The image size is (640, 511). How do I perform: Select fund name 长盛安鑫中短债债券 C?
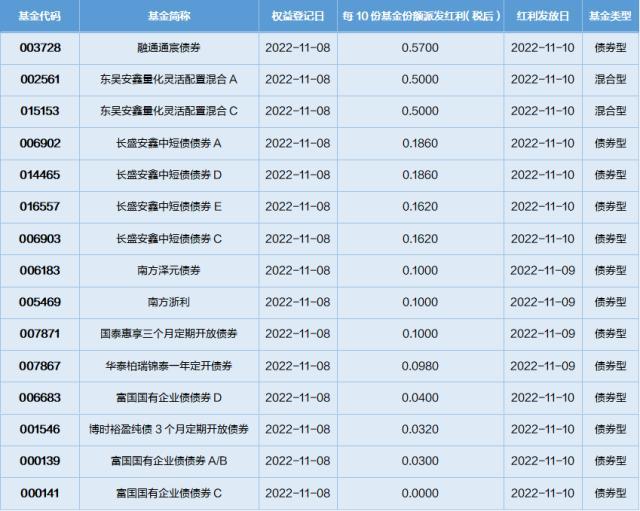(169, 239)
